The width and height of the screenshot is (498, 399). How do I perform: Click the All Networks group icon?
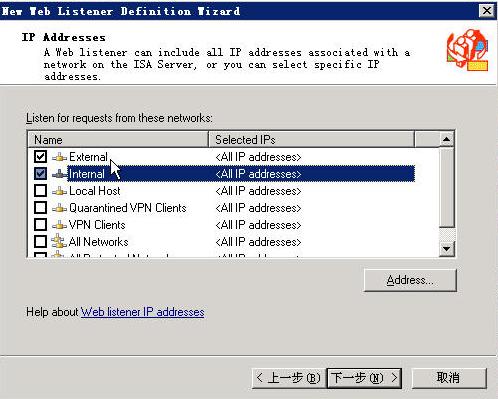click(x=59, y=241)
